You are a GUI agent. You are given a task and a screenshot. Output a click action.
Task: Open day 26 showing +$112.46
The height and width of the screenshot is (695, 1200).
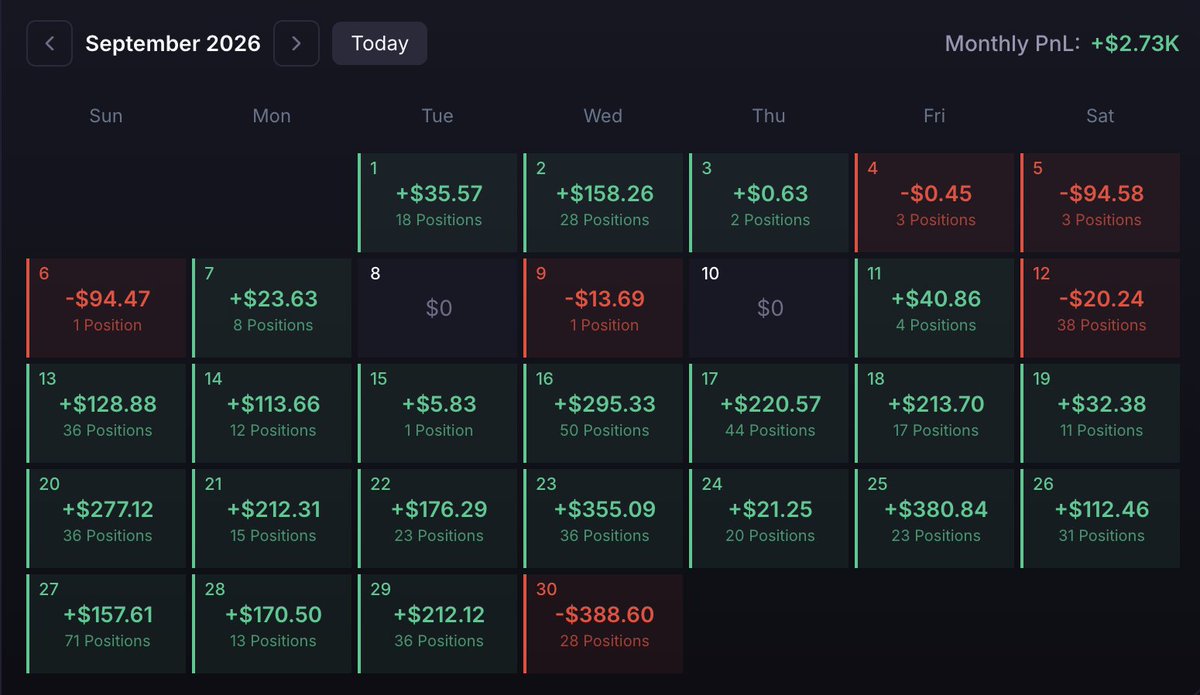(1100, 518)
